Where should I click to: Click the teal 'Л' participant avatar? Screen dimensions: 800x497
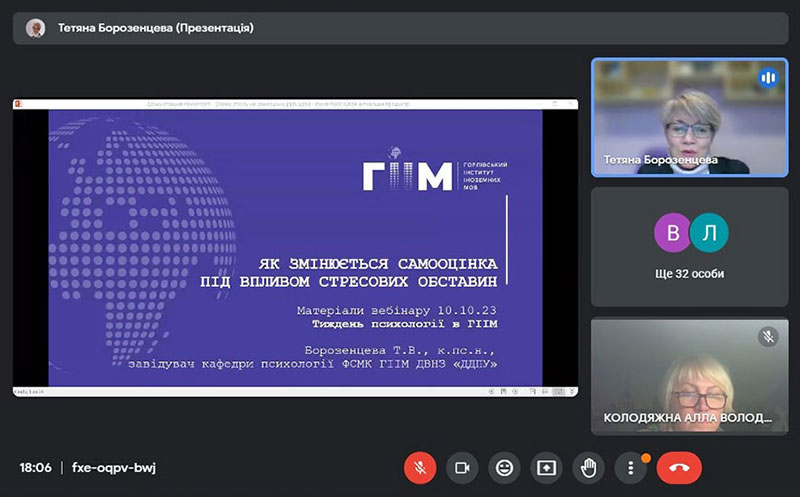pos(709,233)
